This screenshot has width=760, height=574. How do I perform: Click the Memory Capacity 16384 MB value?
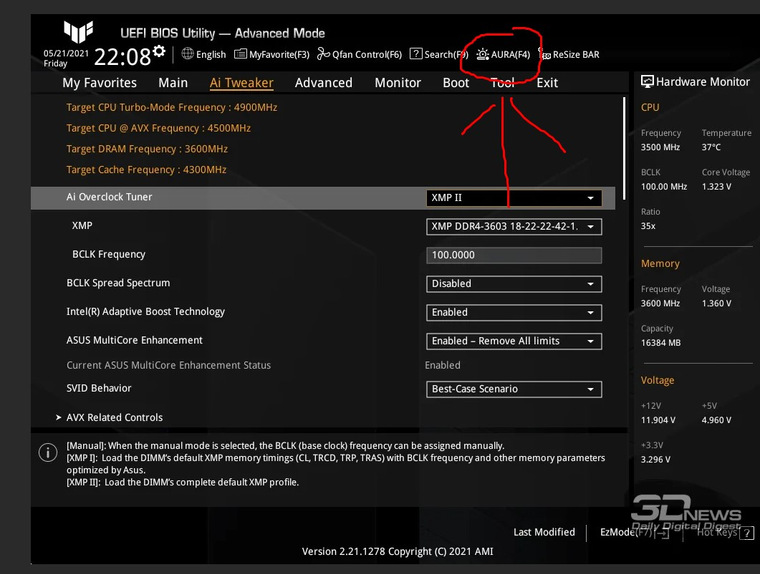point(661,343)
